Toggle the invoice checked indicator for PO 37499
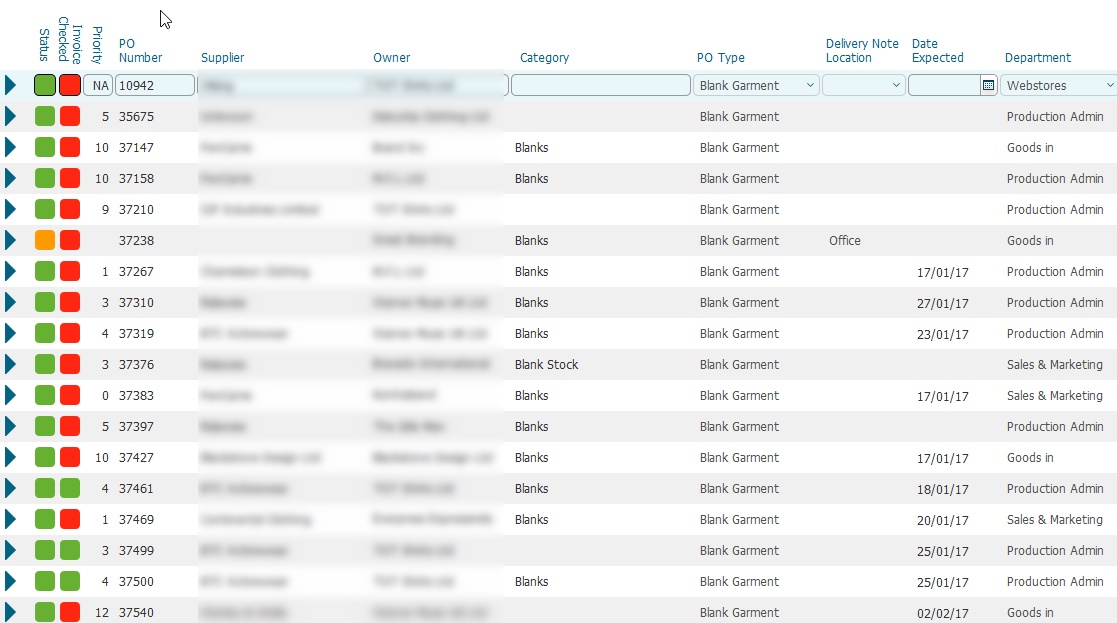The height and width of the screenshot is (623, 1117). [x=70, y=550]
